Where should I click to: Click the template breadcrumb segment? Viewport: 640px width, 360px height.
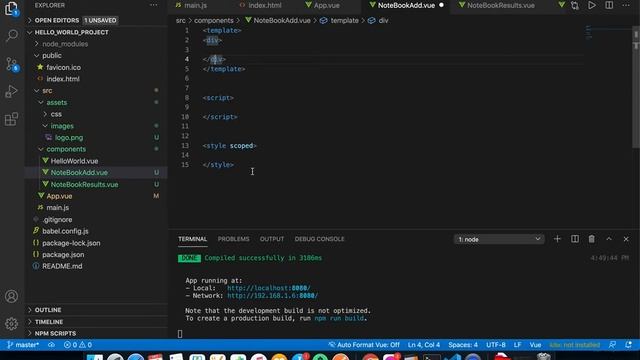(x=344, y=20)
